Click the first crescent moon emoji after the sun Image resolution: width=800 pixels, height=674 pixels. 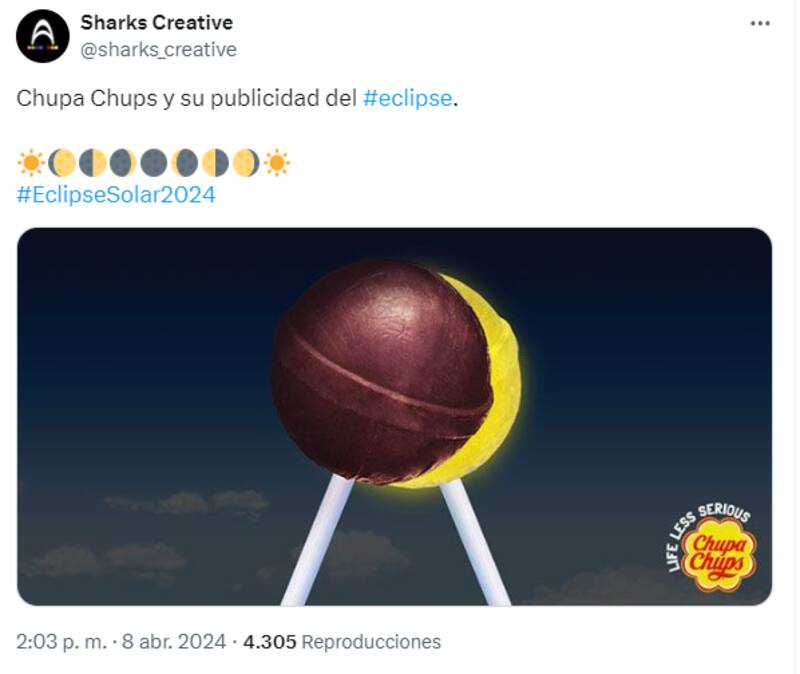click(62, 160)
